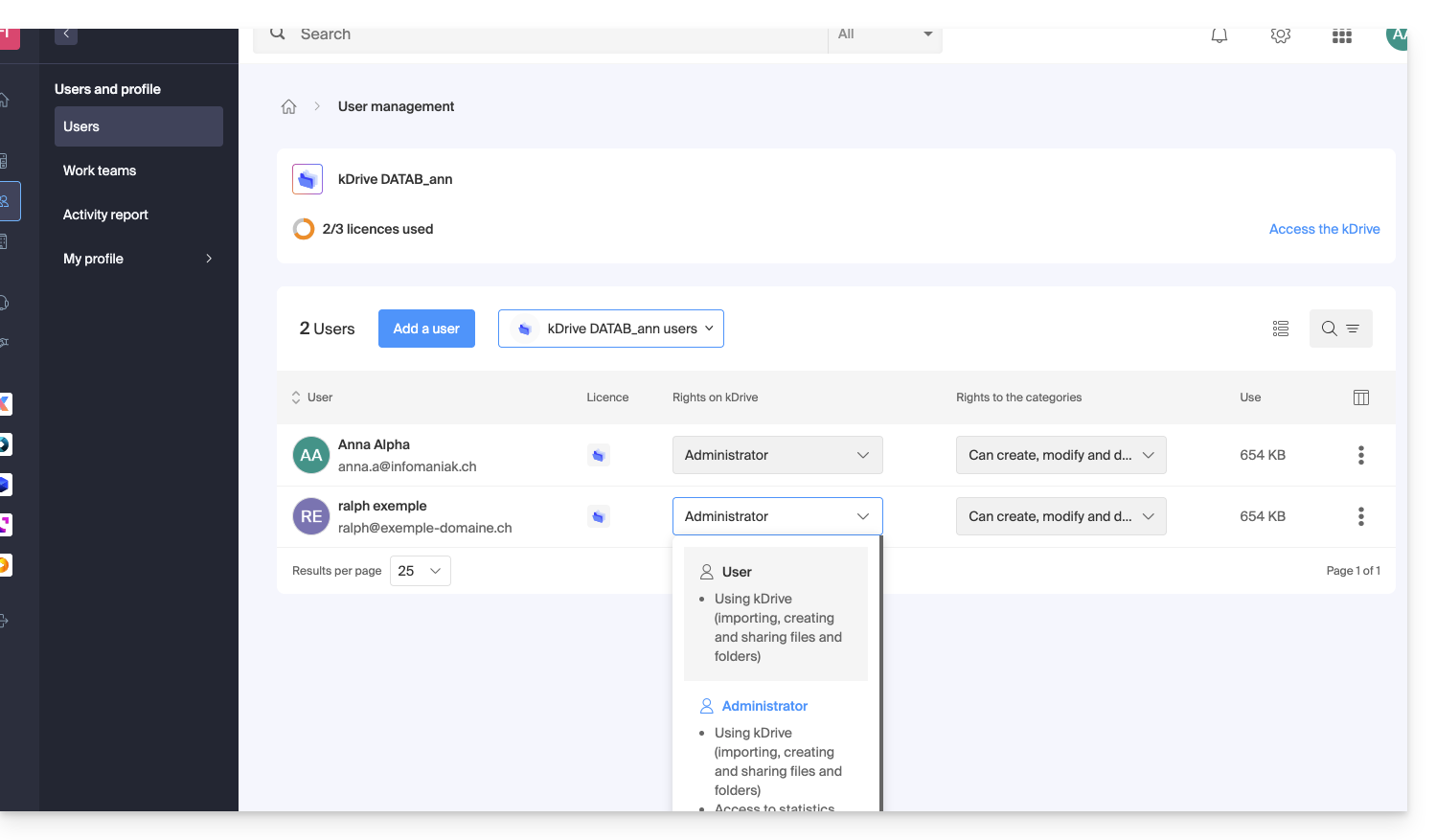
Task: Open ralph exemple's category rights dropdown
Action: [x=1060, y=516]
